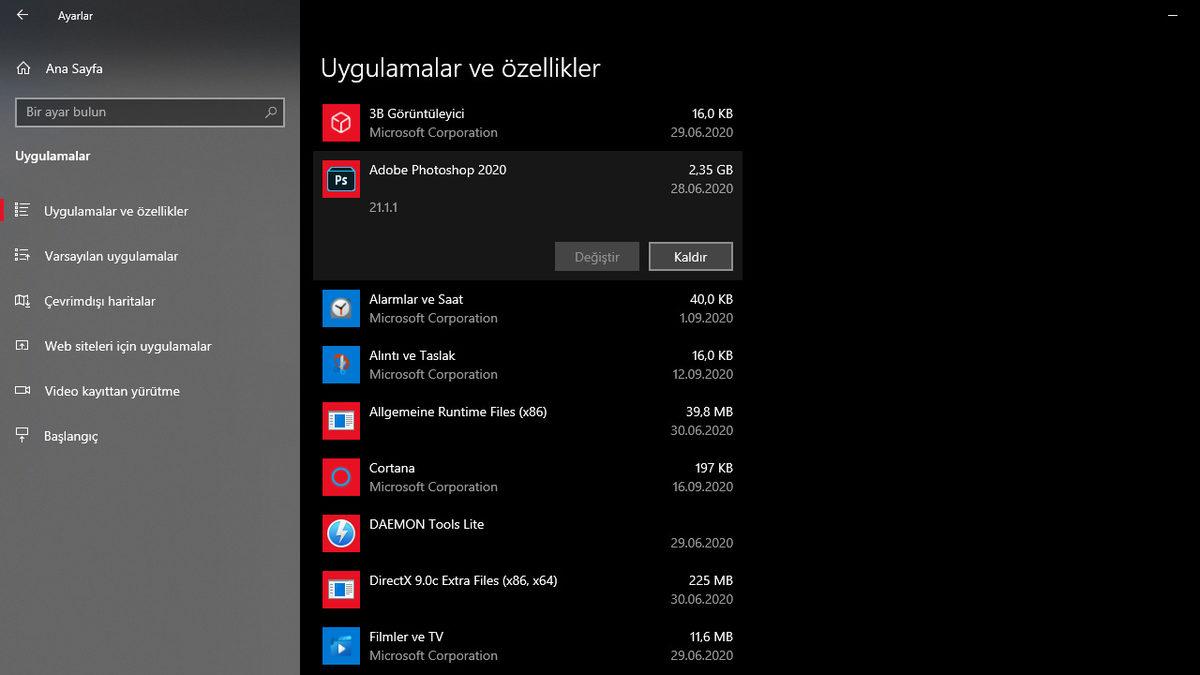Go to Ana Sayfa

pos(71,68)
